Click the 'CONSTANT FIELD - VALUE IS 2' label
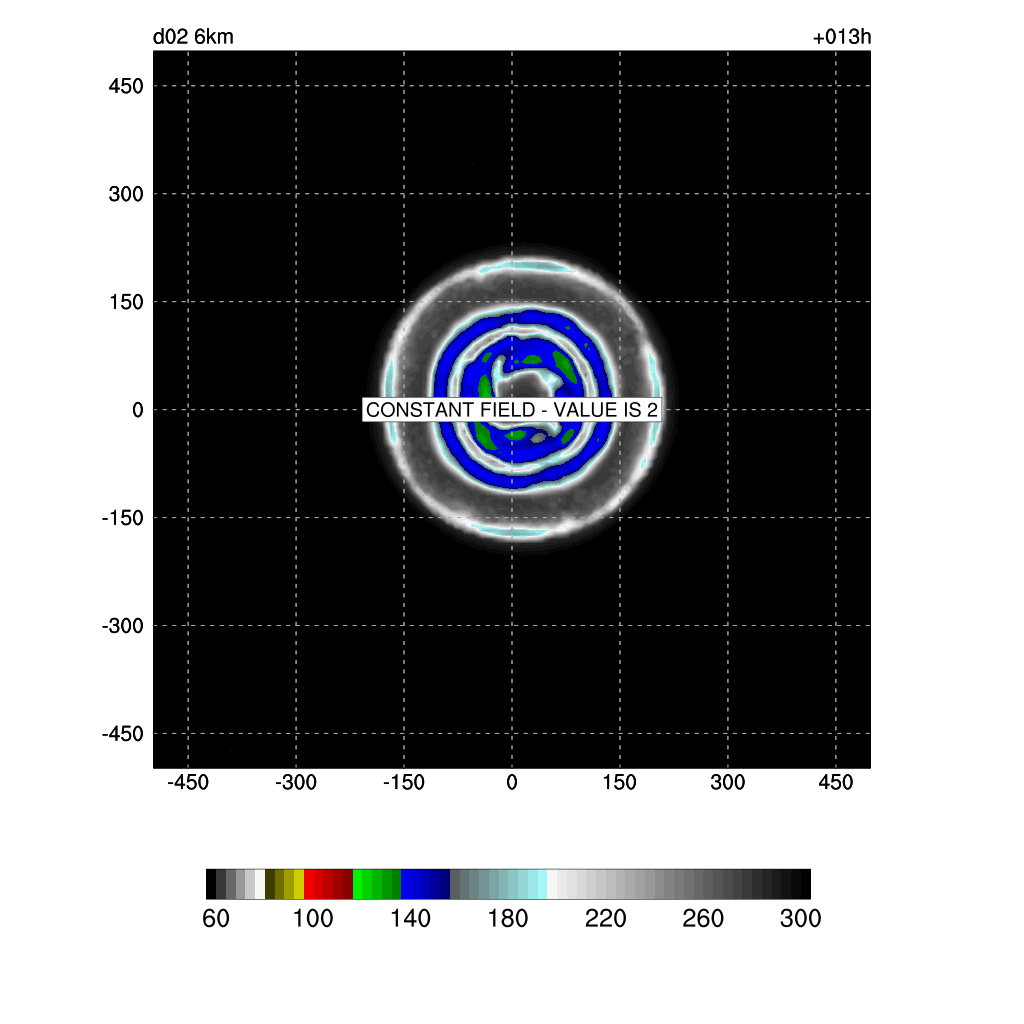The height and width of the screenshot is (1024, 1024). pyautogui.click(x=512, y=410)
